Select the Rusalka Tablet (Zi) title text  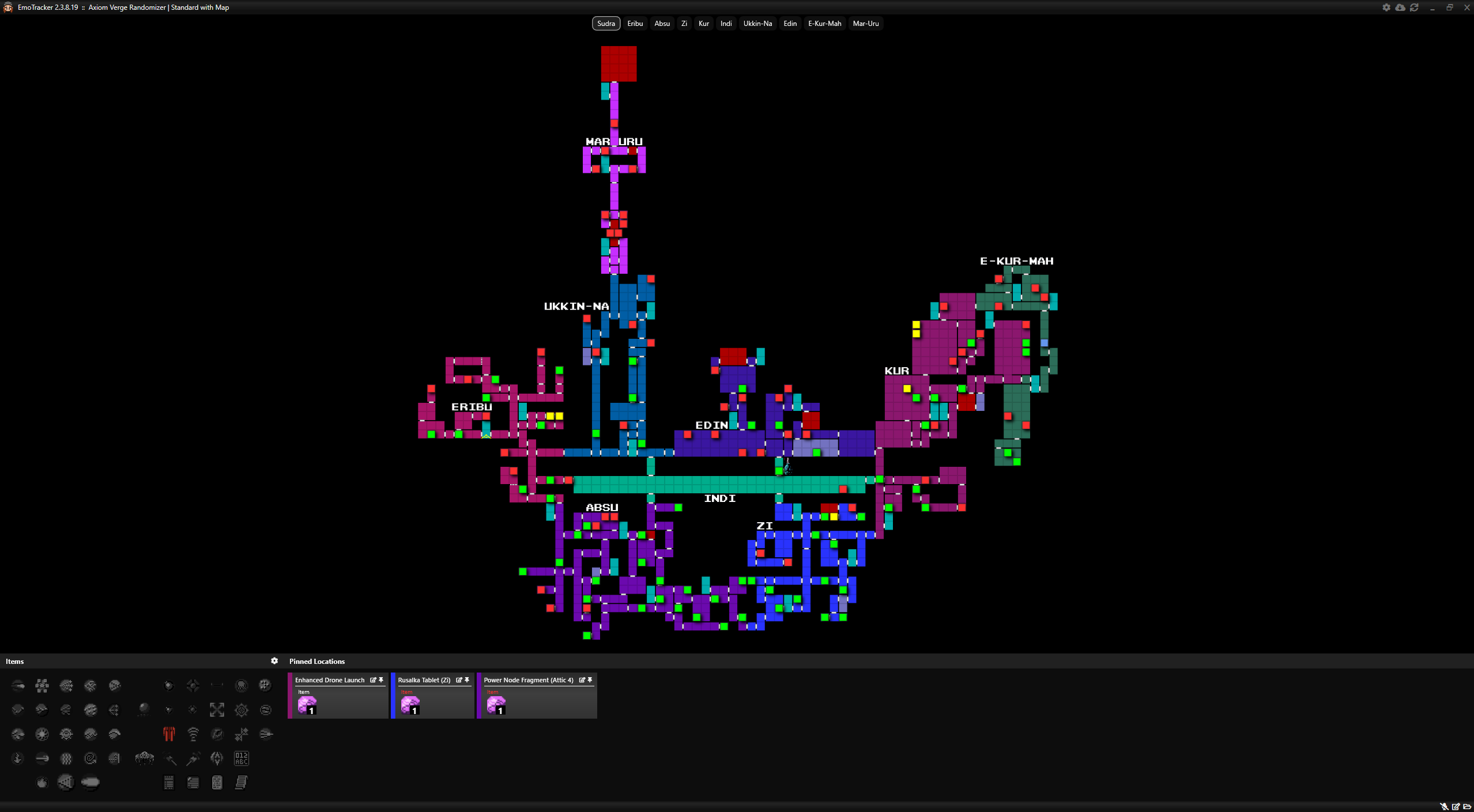pyautogui.click(x=424, y=680)
